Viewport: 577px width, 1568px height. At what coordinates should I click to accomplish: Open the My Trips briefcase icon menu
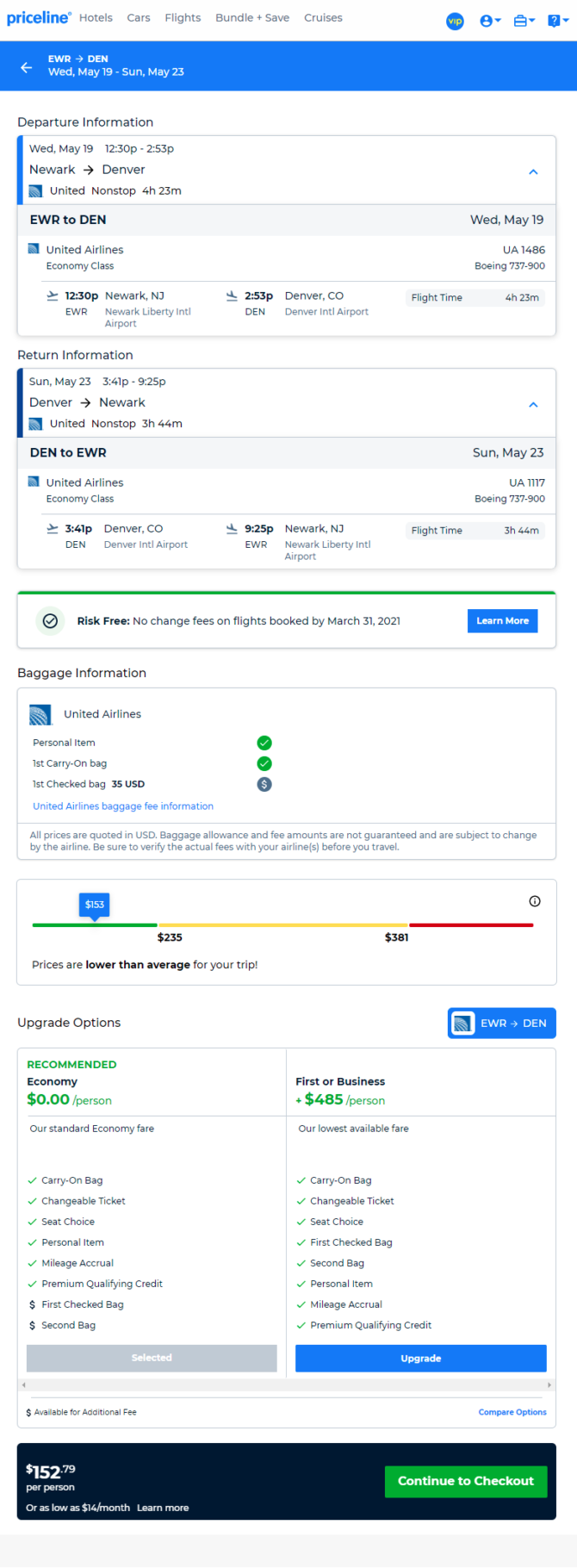click(x=524, y=21)
